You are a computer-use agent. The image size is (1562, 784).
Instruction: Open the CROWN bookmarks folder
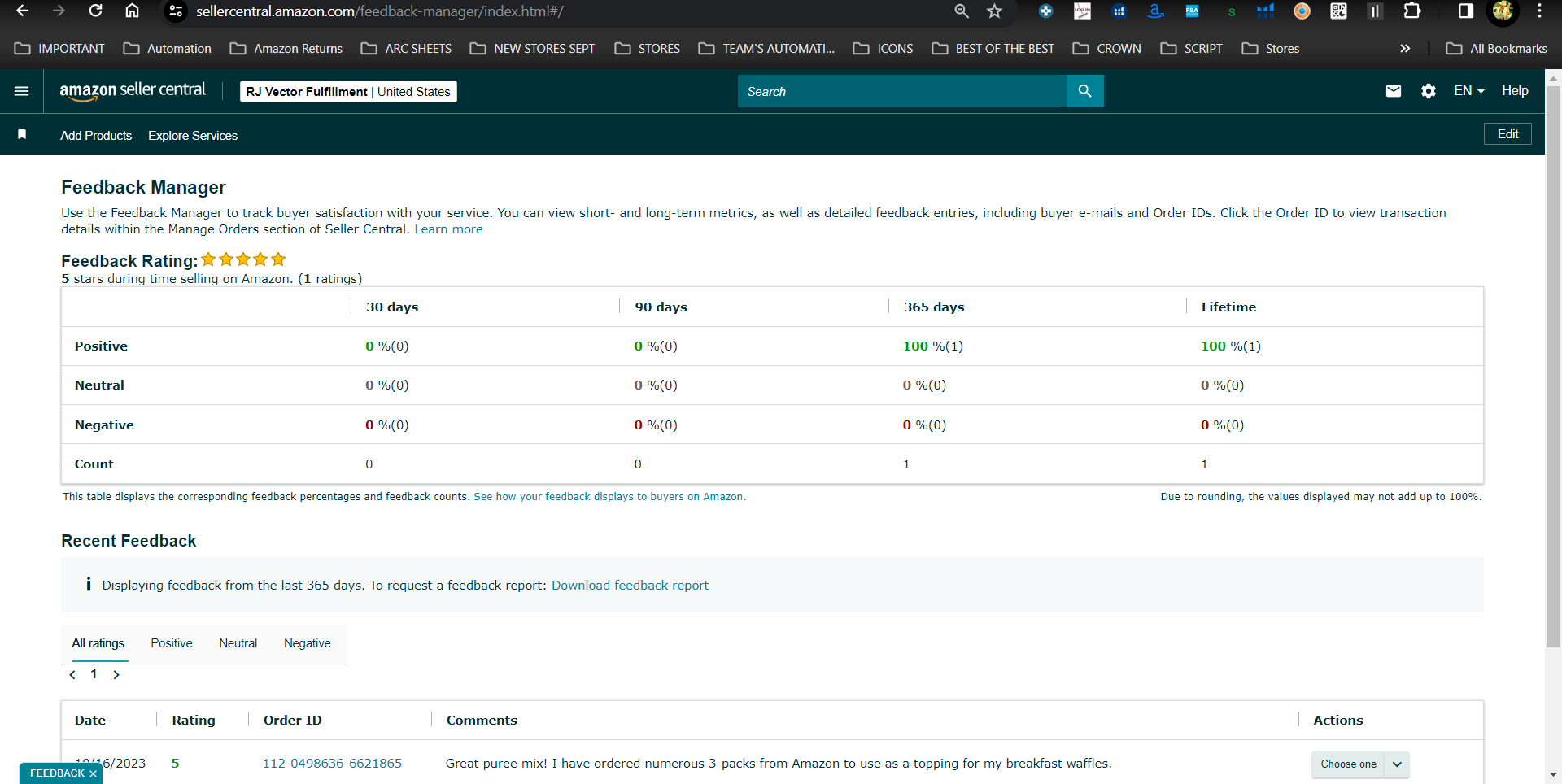pos(1106,49)
